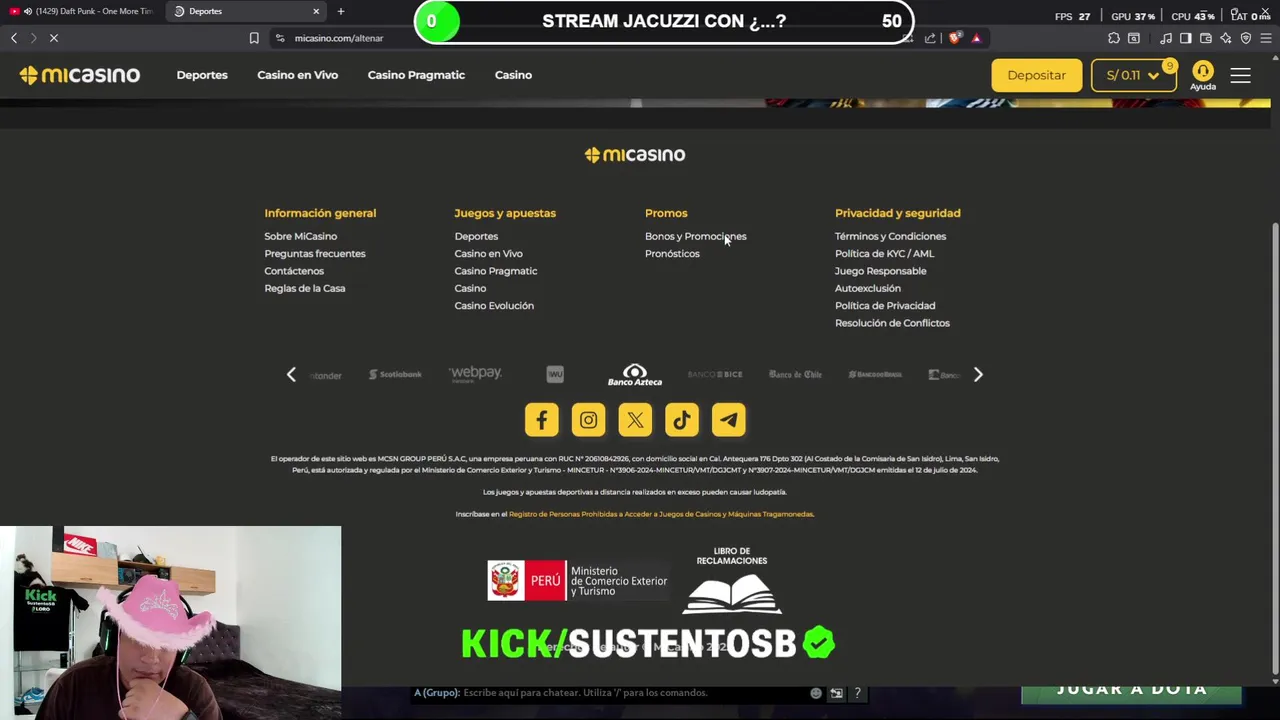Image resolution: width=1280 pixels, height=720 pixels.
Task: Toggle the browser sidebar panel icon
Action: 1186,38
